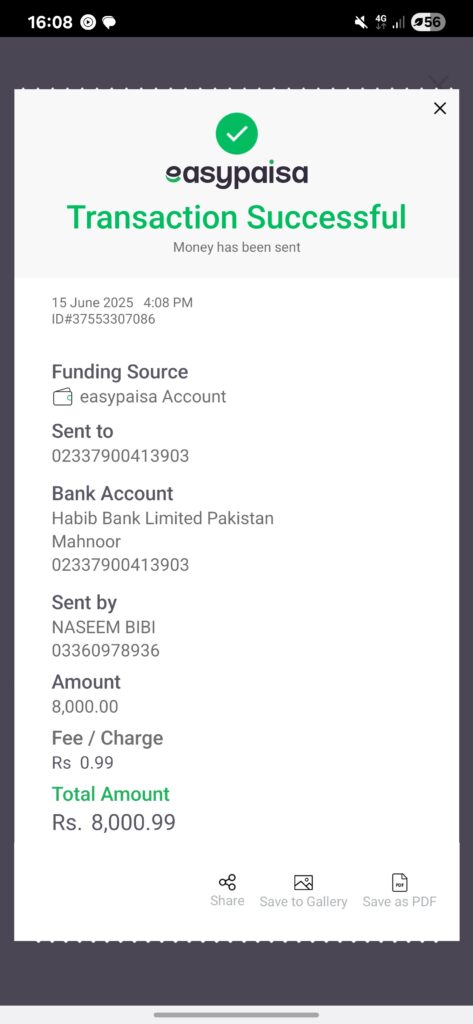Image resolution: width=473 pixels, height=1024 pixels.
Task: Tap the home gesture bar at the bottom
Action: [x=236, y=1015]
